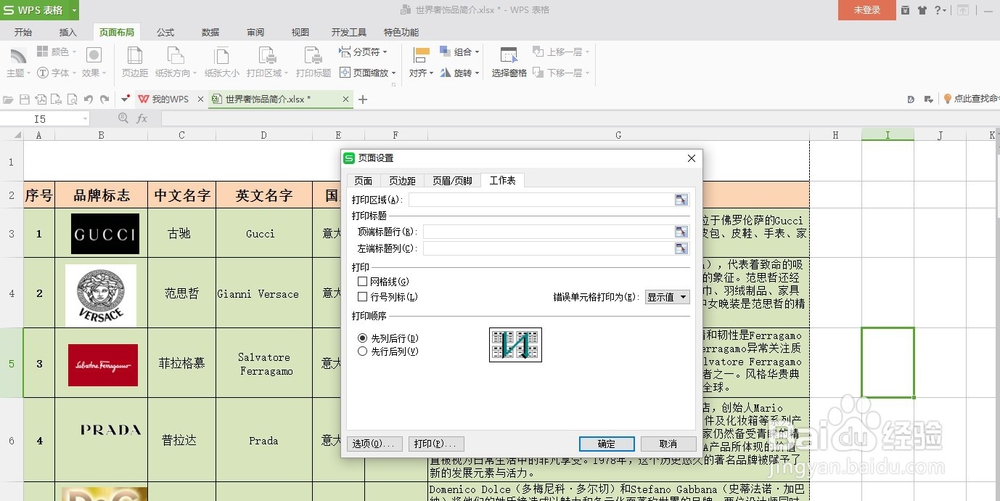Open the 错误单元格打印为 显示值 dropdown
The height and width of the screenshot is (501, 1000).
667,297
